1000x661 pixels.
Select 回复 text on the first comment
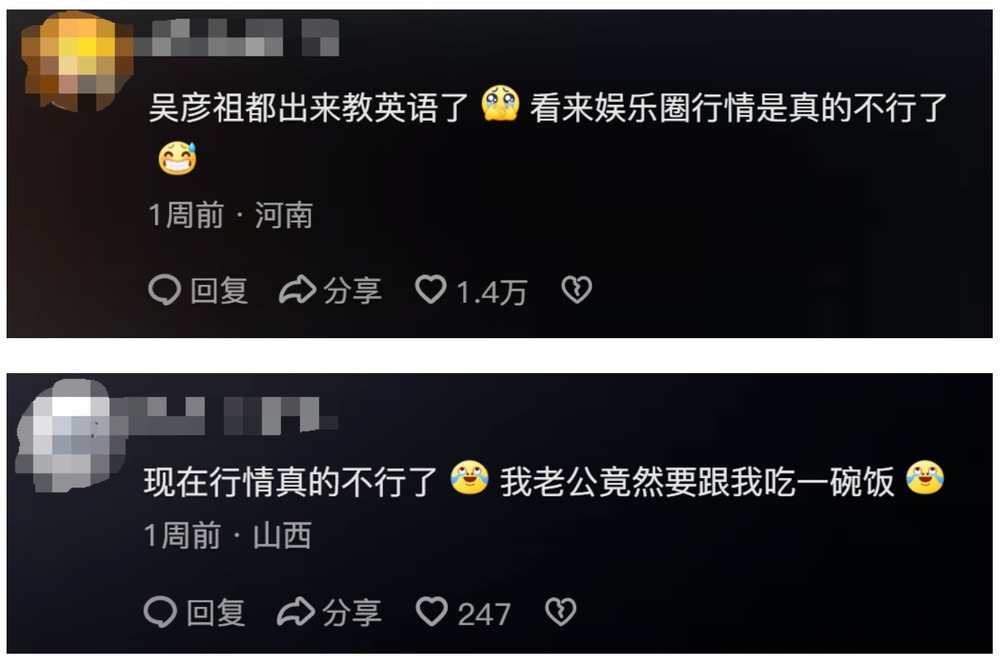pyautogui.click(x=219, y=291)
